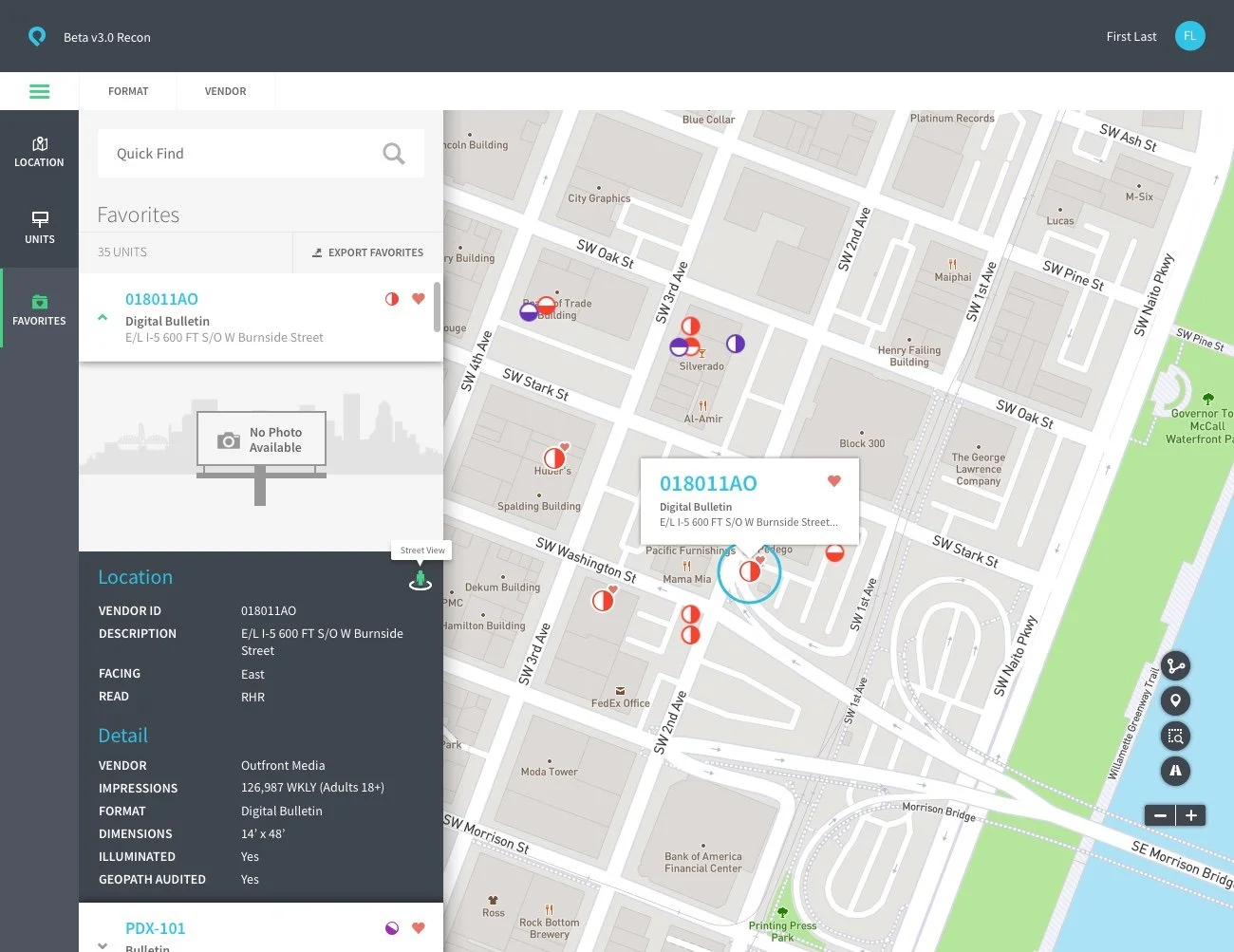Expand the PDX-101 unit card

coord(103,945)
